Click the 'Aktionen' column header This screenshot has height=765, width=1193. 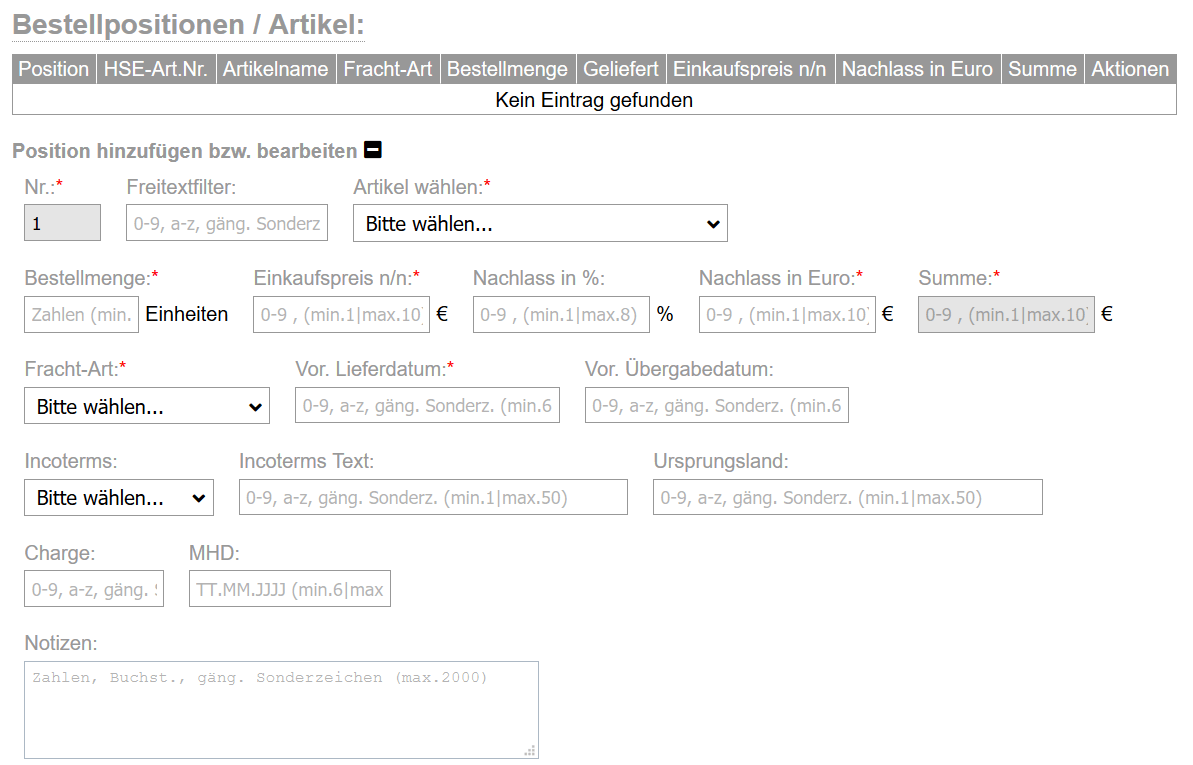pos(1130,69)
